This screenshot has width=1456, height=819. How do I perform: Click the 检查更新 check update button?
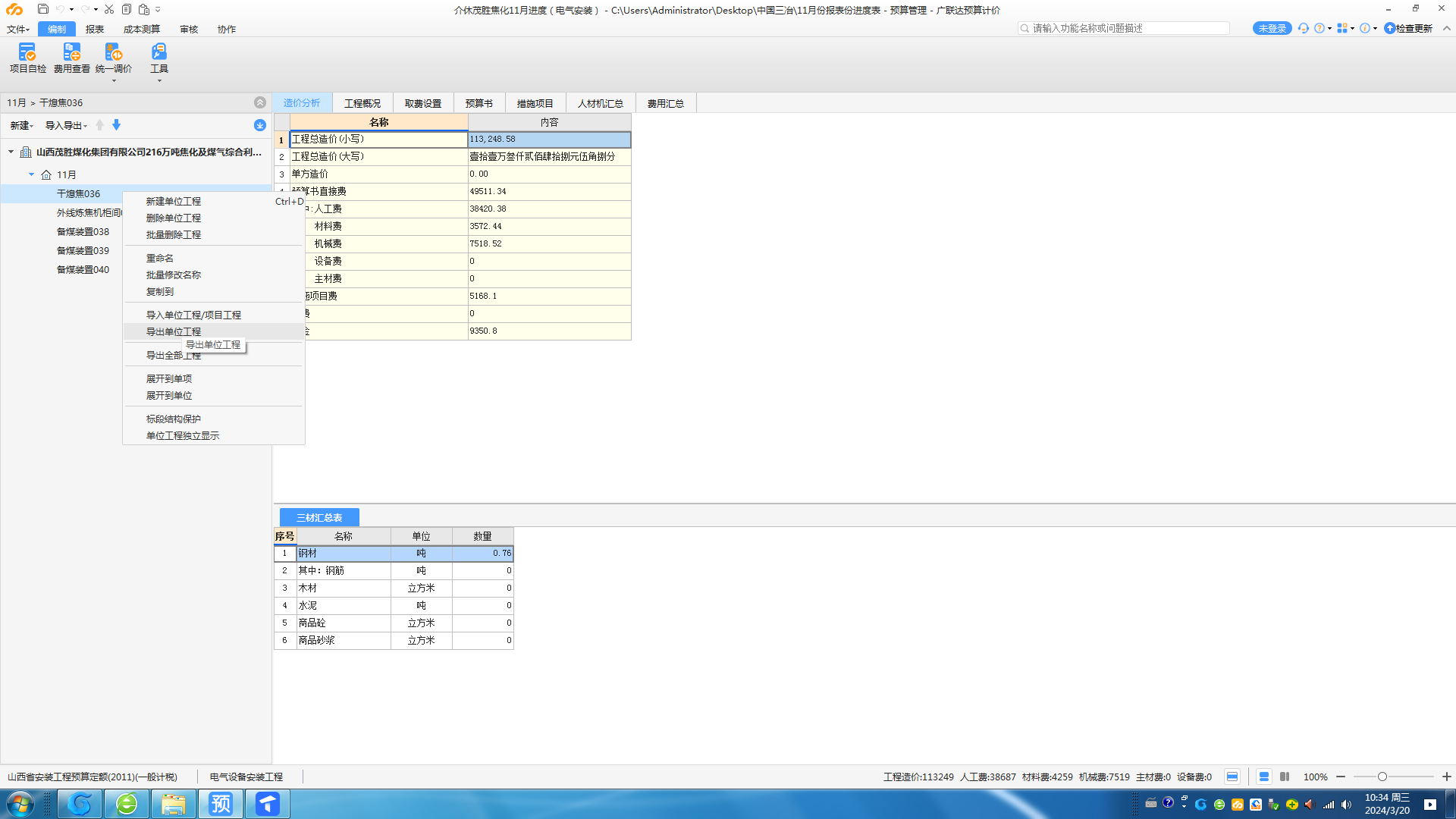click(1408, 28)
